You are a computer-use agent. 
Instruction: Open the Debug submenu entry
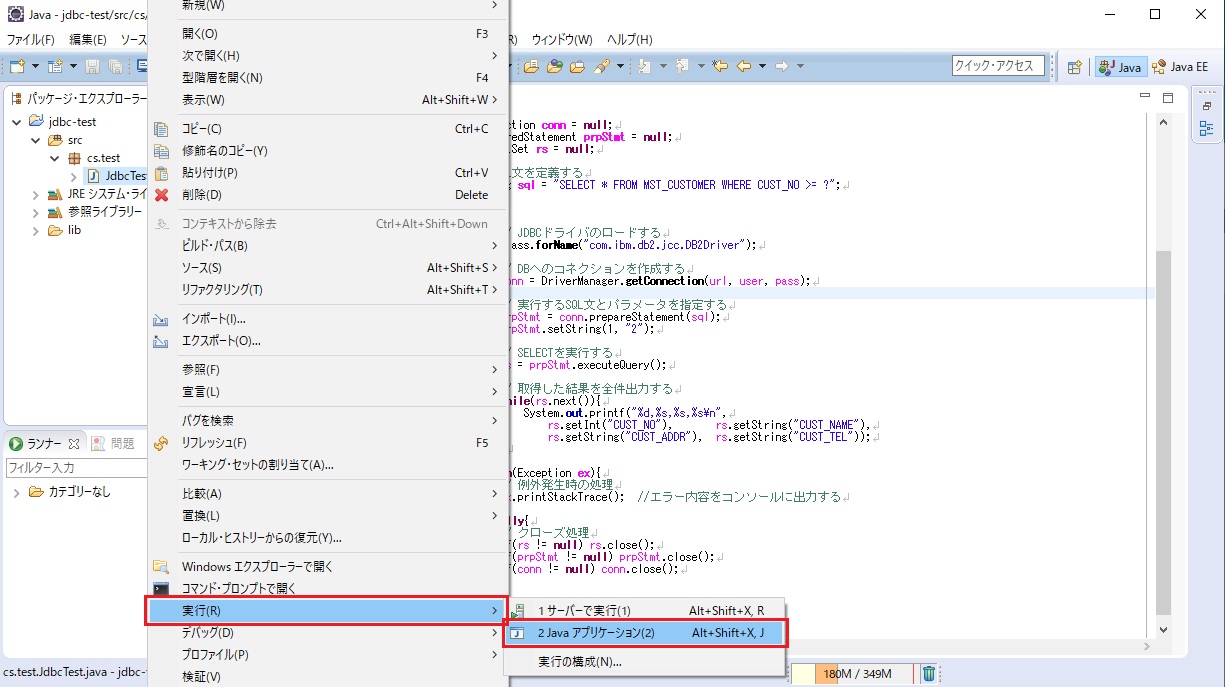coord(329,633)
